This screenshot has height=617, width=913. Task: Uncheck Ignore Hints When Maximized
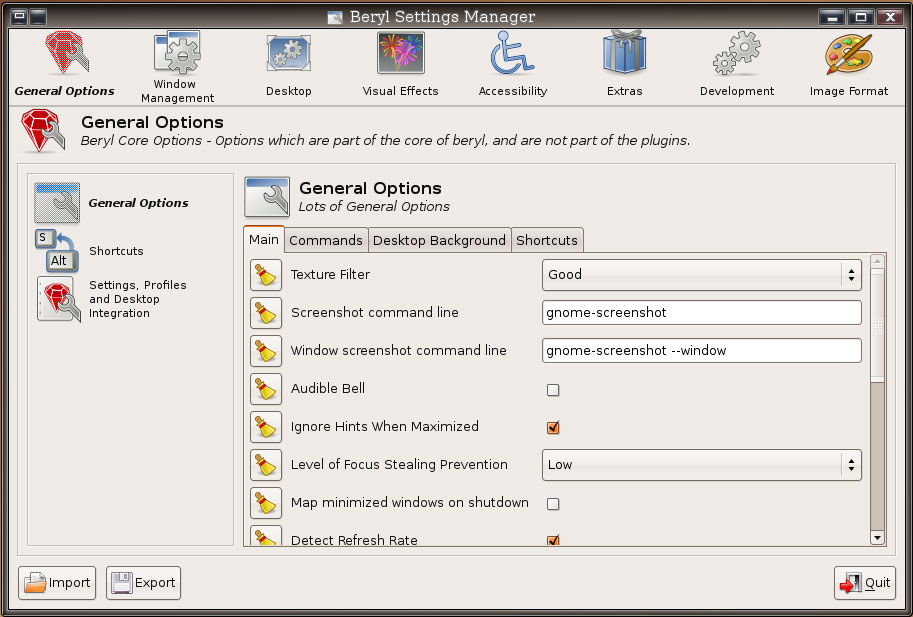pyautogui.click(x=553, y=428)
